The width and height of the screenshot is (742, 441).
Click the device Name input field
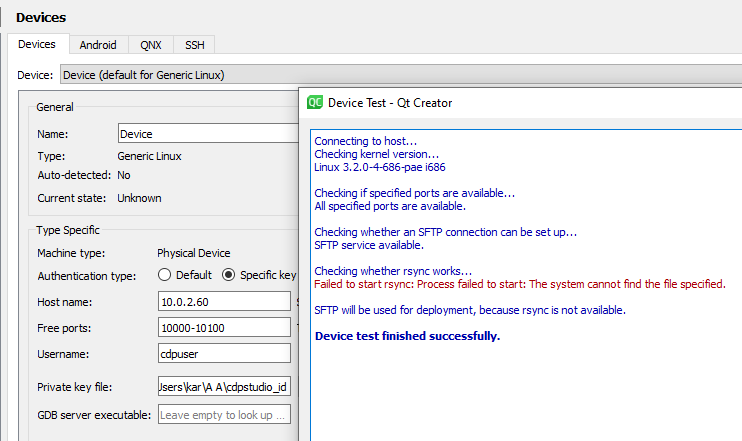[x=207, y=134]
